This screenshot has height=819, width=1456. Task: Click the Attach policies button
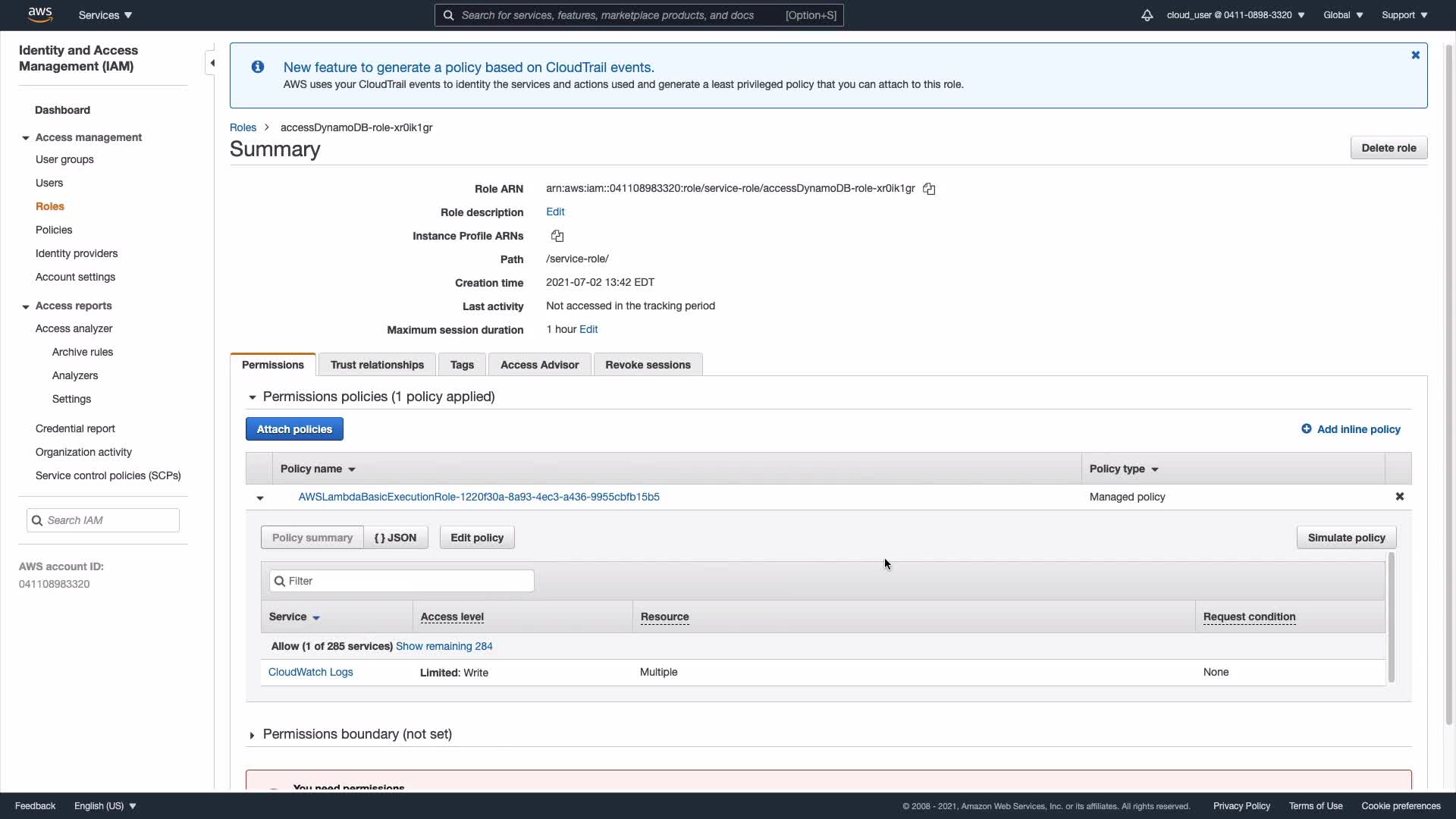pyautogui.click(x=294, y=429)
